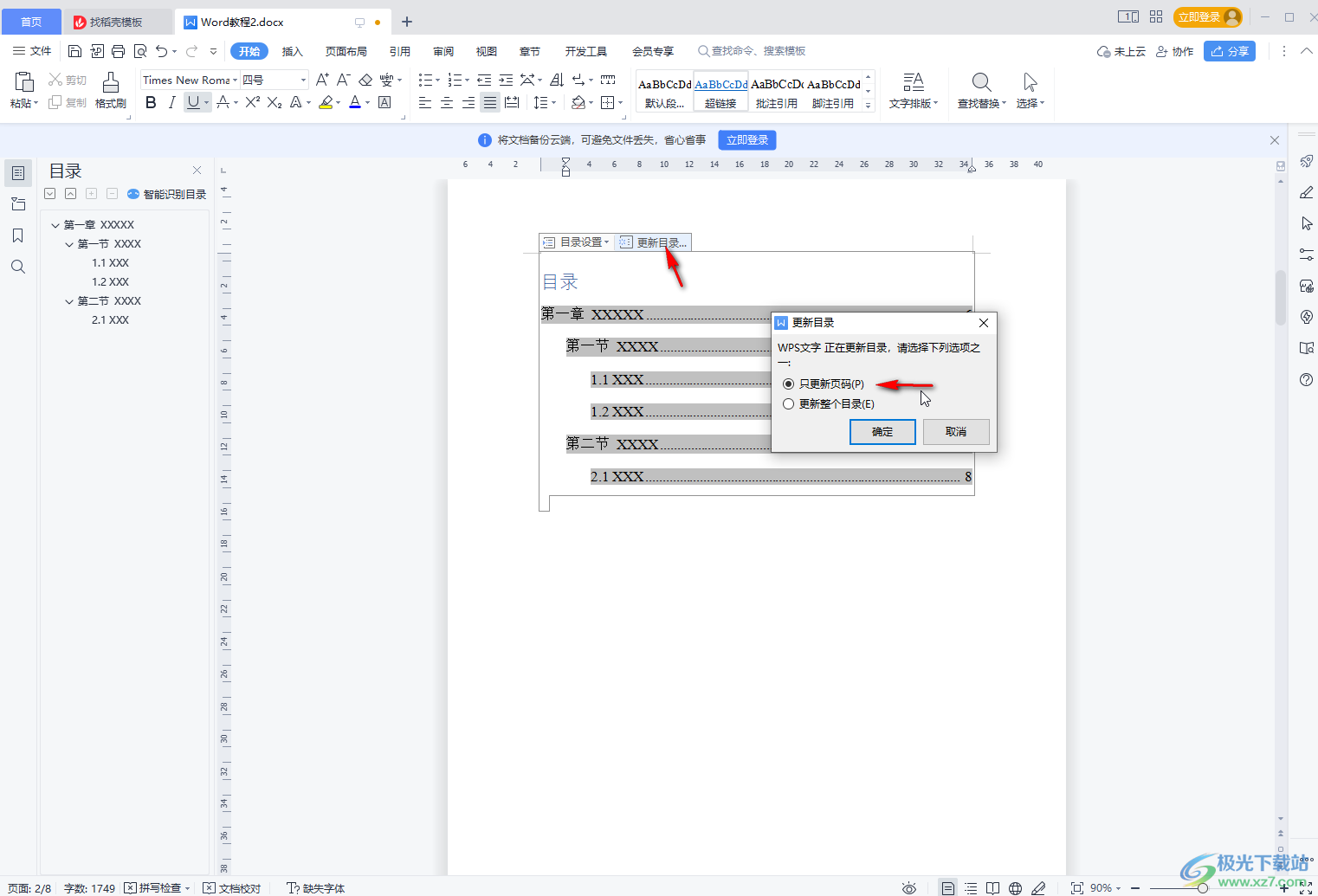Viewport: 1318px width, 896px height.
Task: Click the font color swatch
Action: (x=355, y=102)
